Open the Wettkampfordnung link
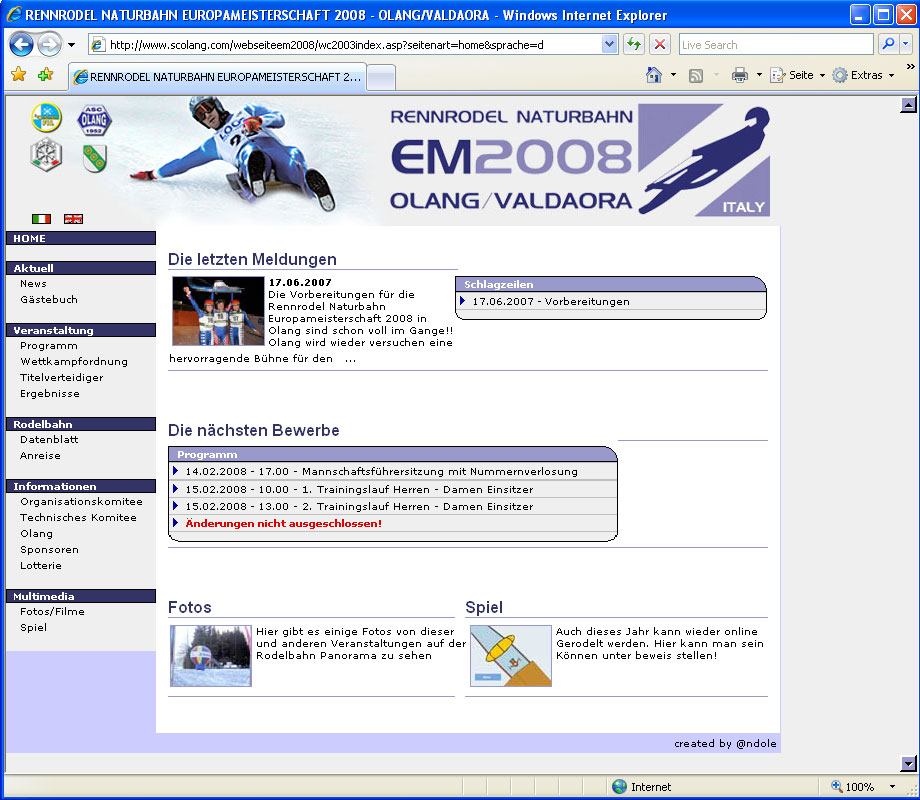Screen dimensions: 920x800 point(74,362)
